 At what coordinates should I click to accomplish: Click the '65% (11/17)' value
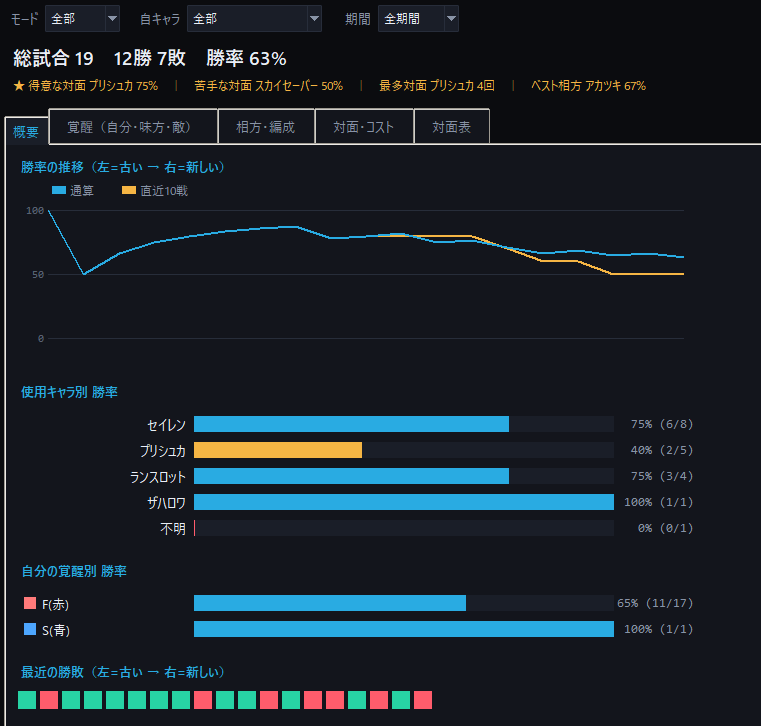(655, 603)
